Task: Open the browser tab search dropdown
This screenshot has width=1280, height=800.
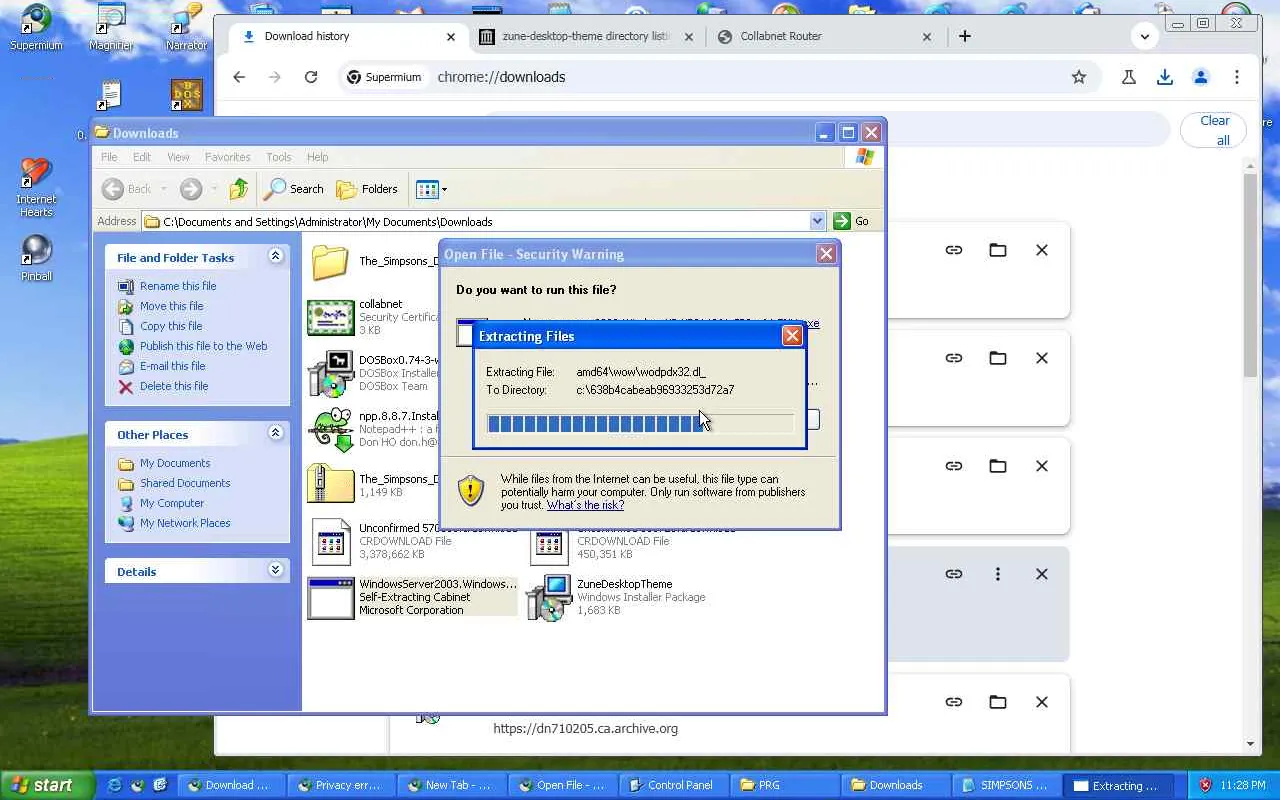Action: [x=1145, y=36]
